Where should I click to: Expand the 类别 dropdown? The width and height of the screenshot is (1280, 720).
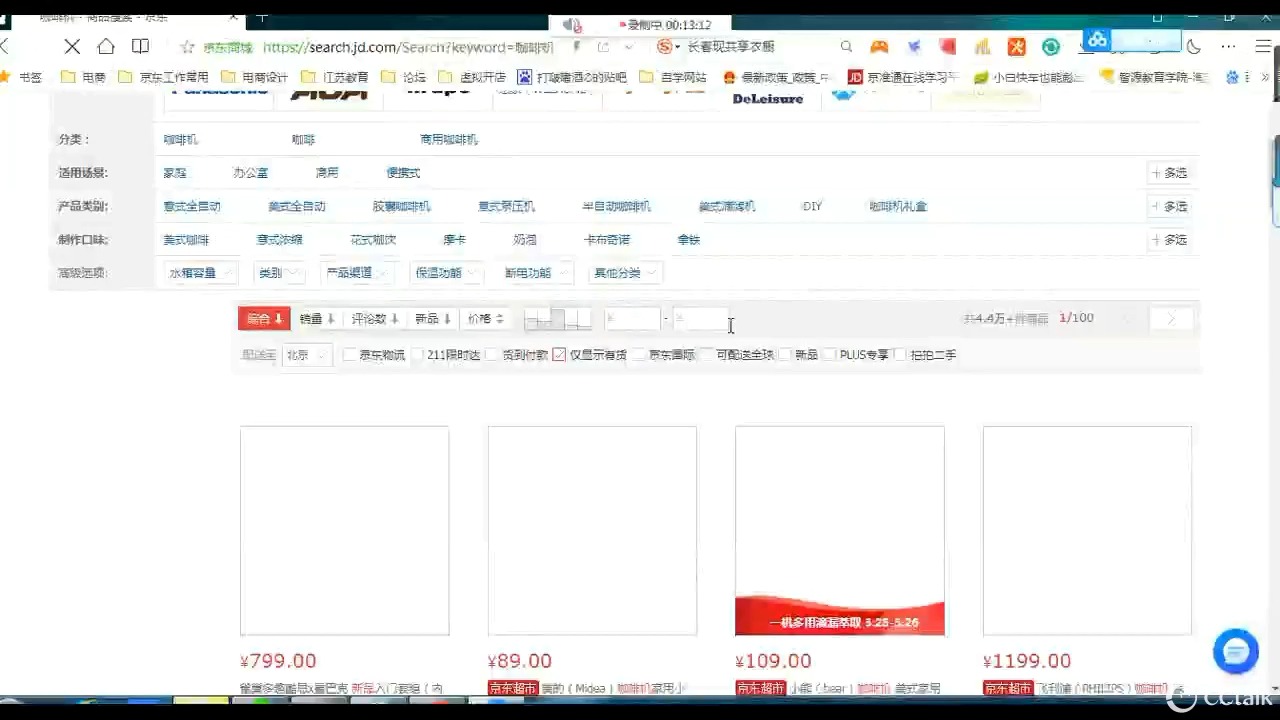279,273
